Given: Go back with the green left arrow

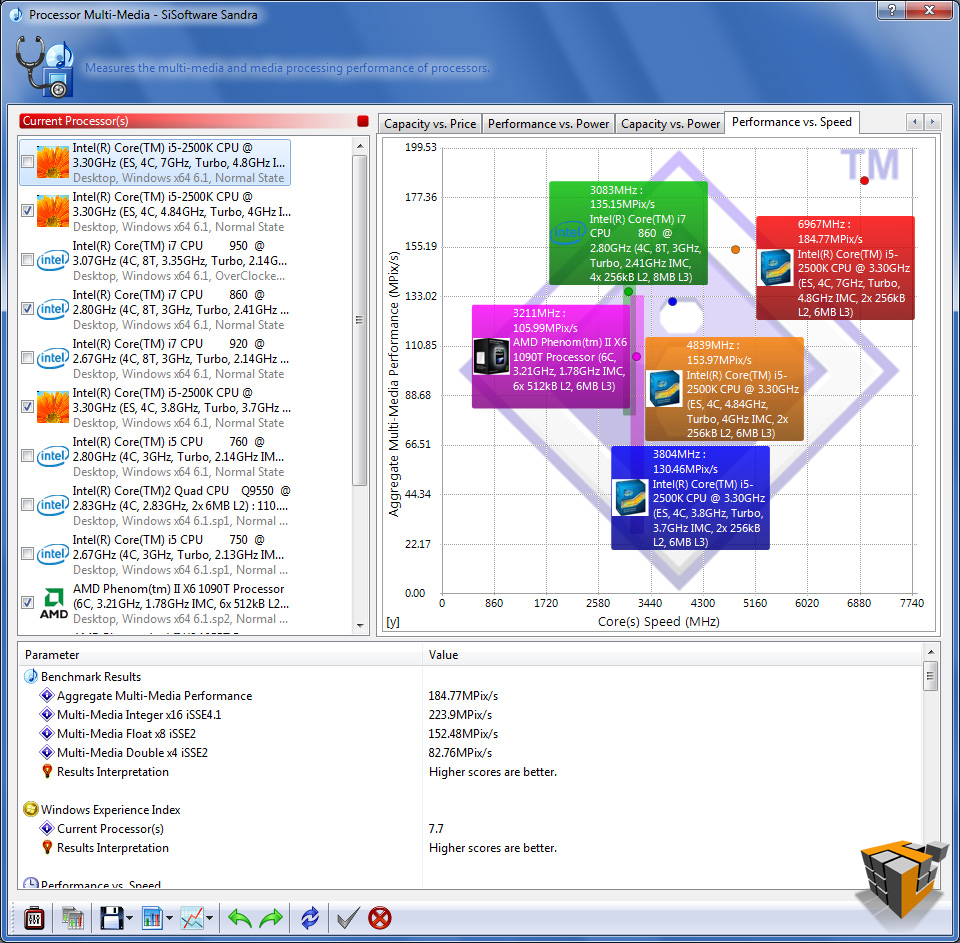Looking at the screenshot, I should [x=239, y=918].
